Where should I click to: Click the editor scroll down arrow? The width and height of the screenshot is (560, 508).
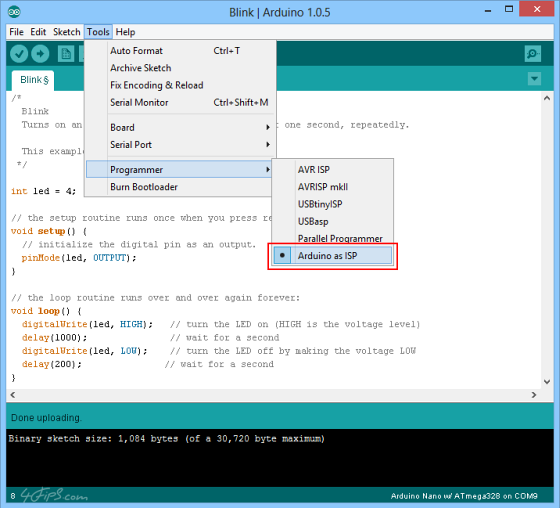(547, 382)
